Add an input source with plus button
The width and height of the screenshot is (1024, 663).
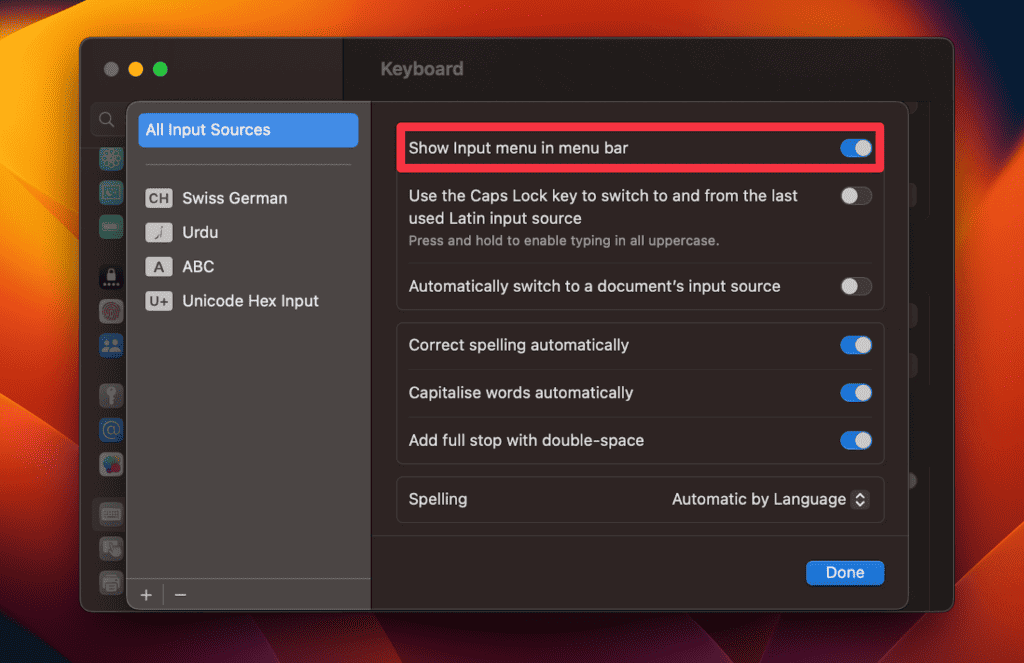coord(145,594)
